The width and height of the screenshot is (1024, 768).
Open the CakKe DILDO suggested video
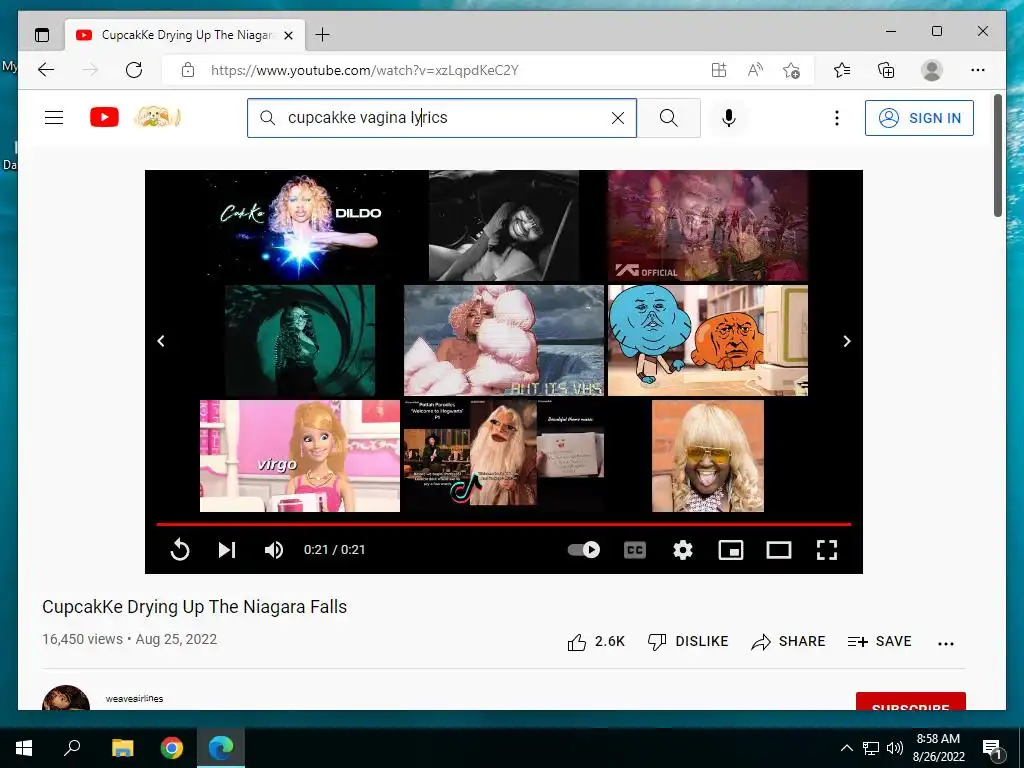point(300,226)
